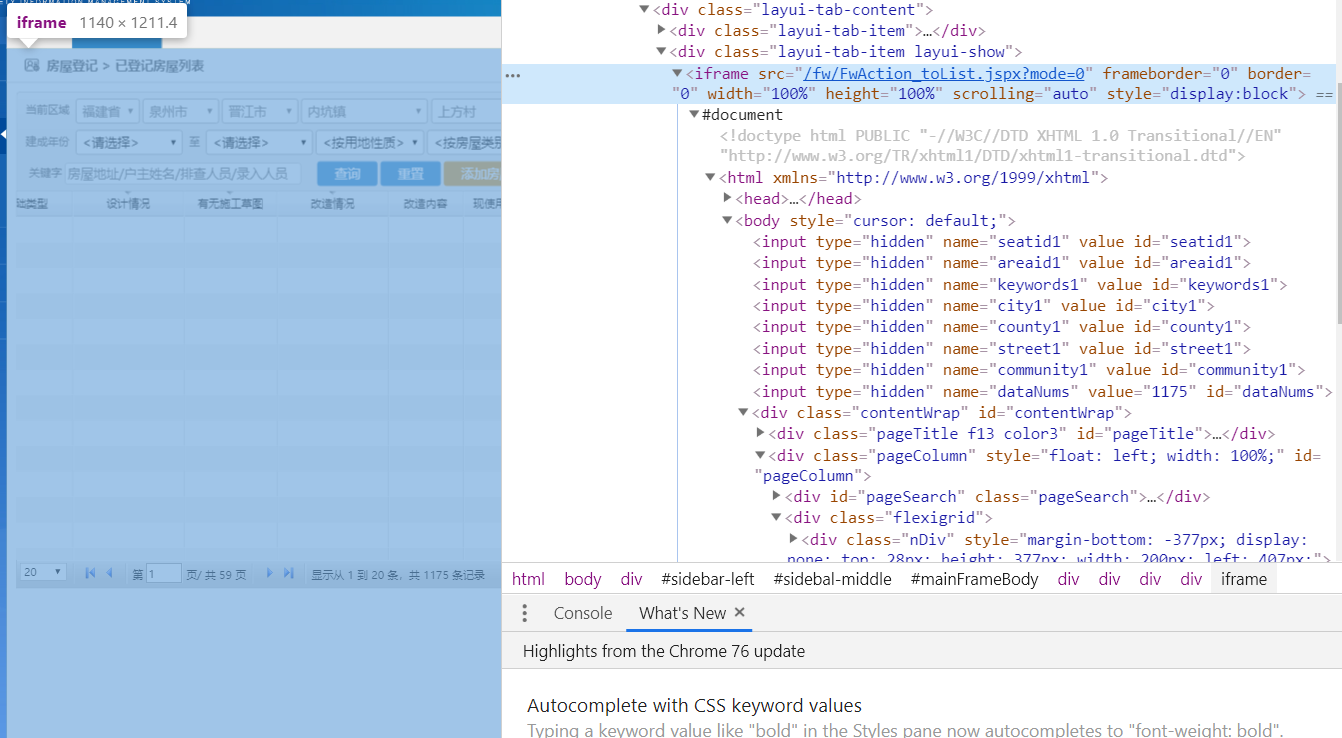Screen dimensions: 1342x738
Task: Click the 房屋登记 breadcrumb icon
Action: pos(31,66)
